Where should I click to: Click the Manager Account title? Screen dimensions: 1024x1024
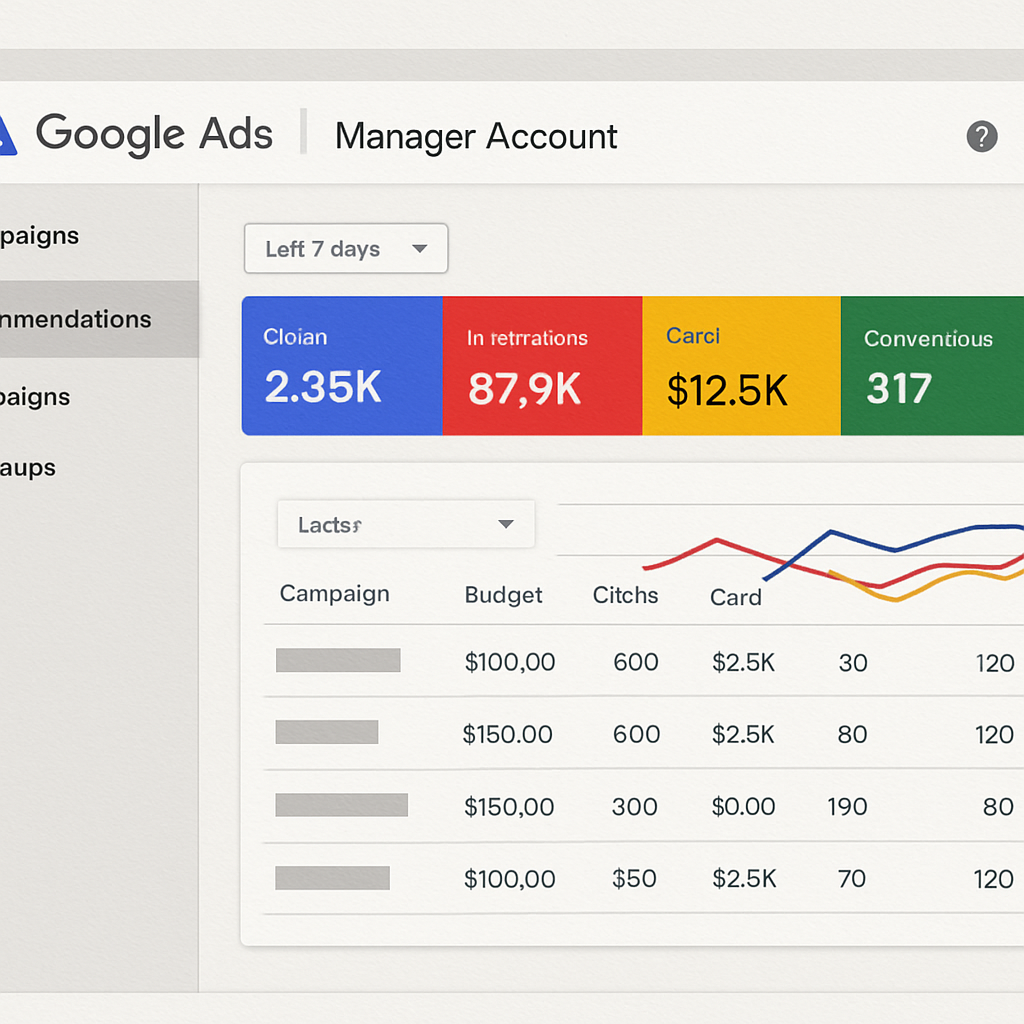[476, 136]
